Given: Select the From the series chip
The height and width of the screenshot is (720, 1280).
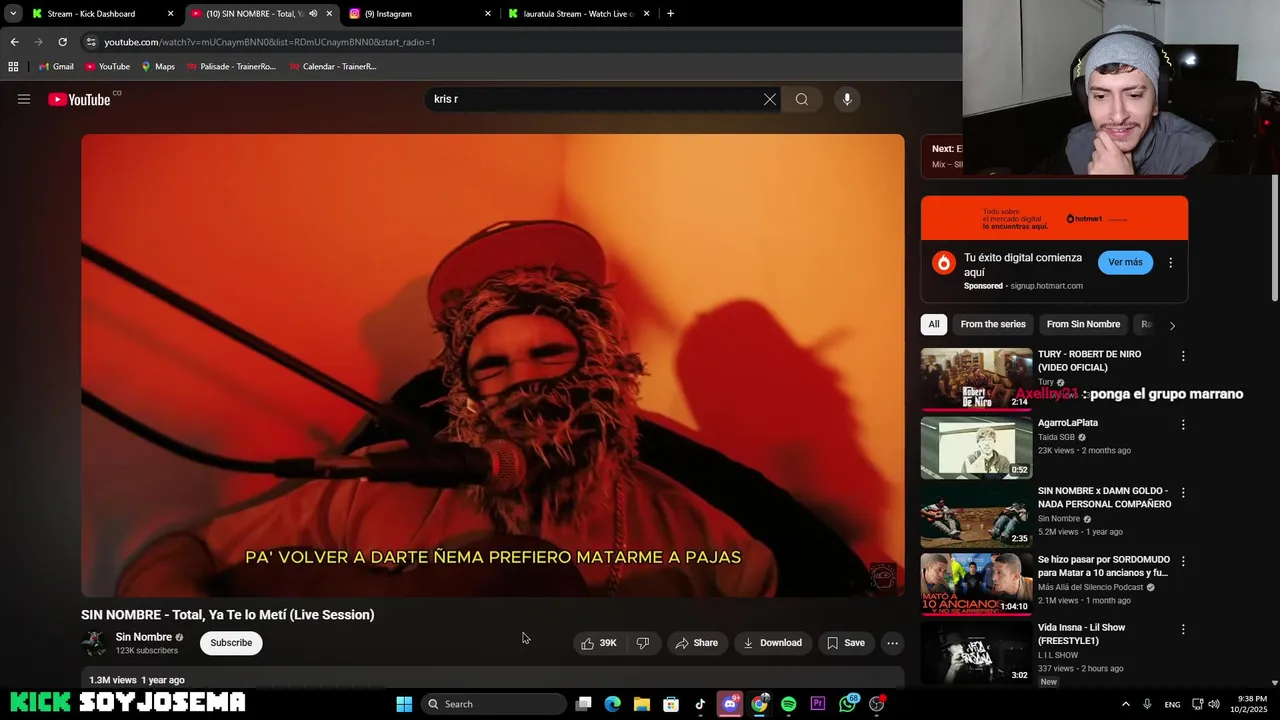Looking at the screenshot, I should 993,324.
